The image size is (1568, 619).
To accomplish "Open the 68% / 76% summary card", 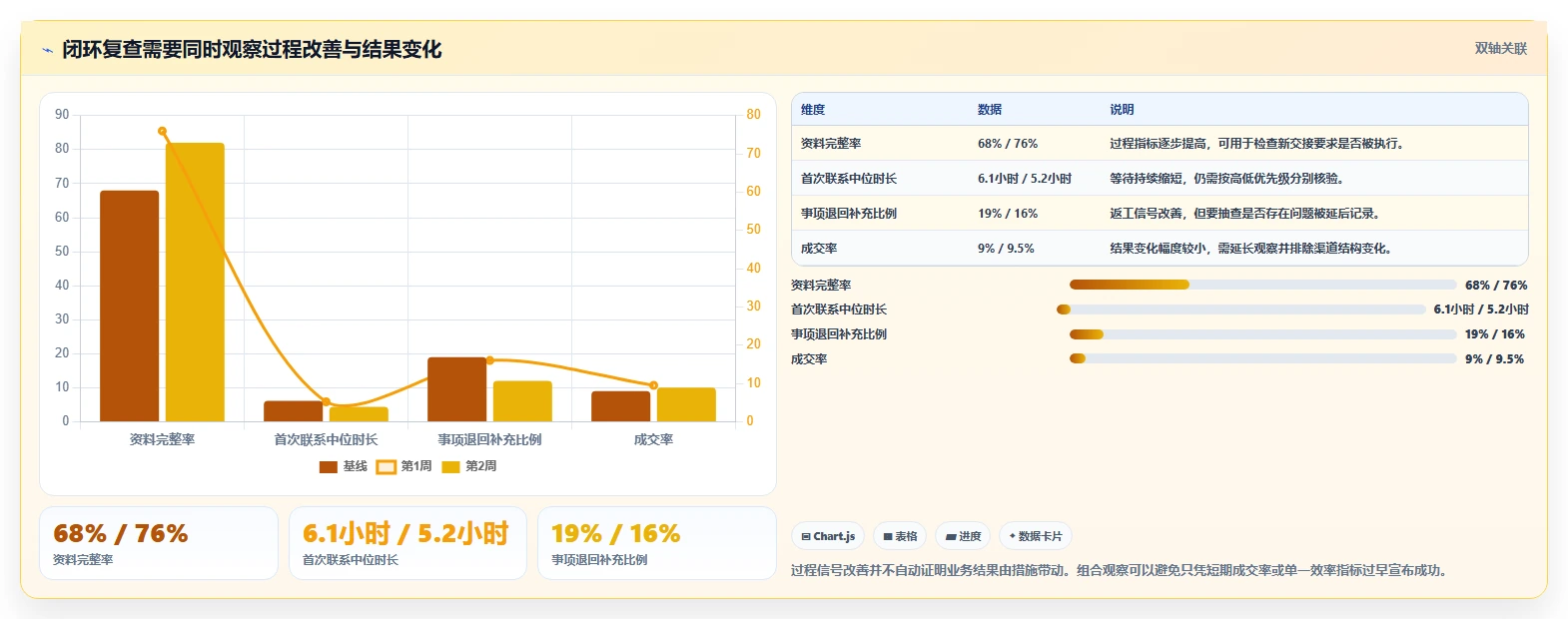I will click(x=159, y=543).
